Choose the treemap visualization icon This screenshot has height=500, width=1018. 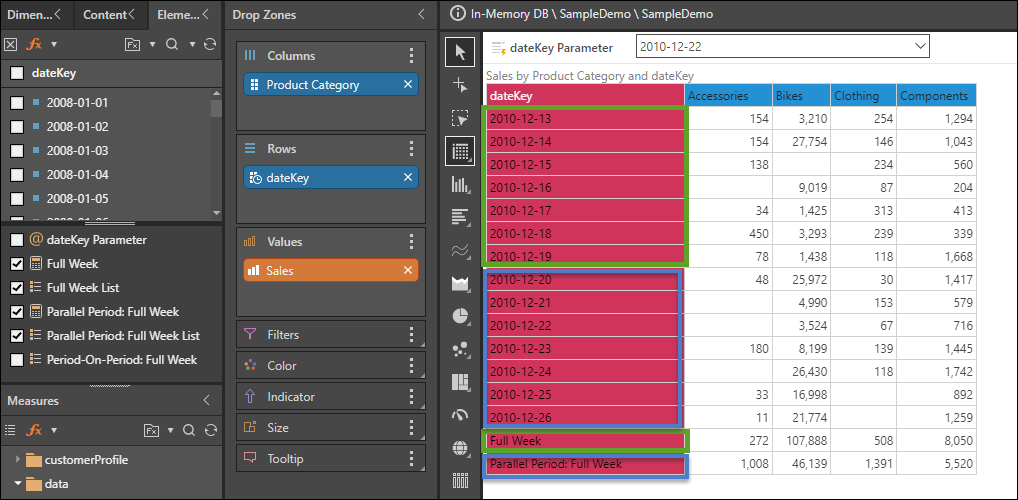(x=460, y=382)
